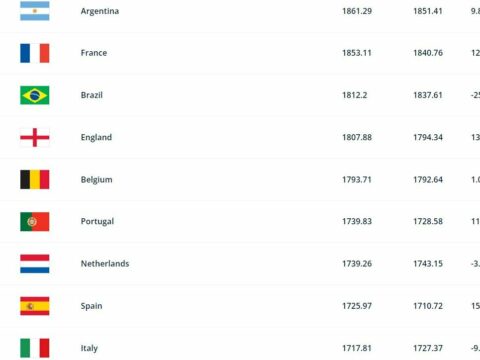This screenshot has height=360, width=480.
Task: Click the Portugal team name
Action: tap(97, 222)
